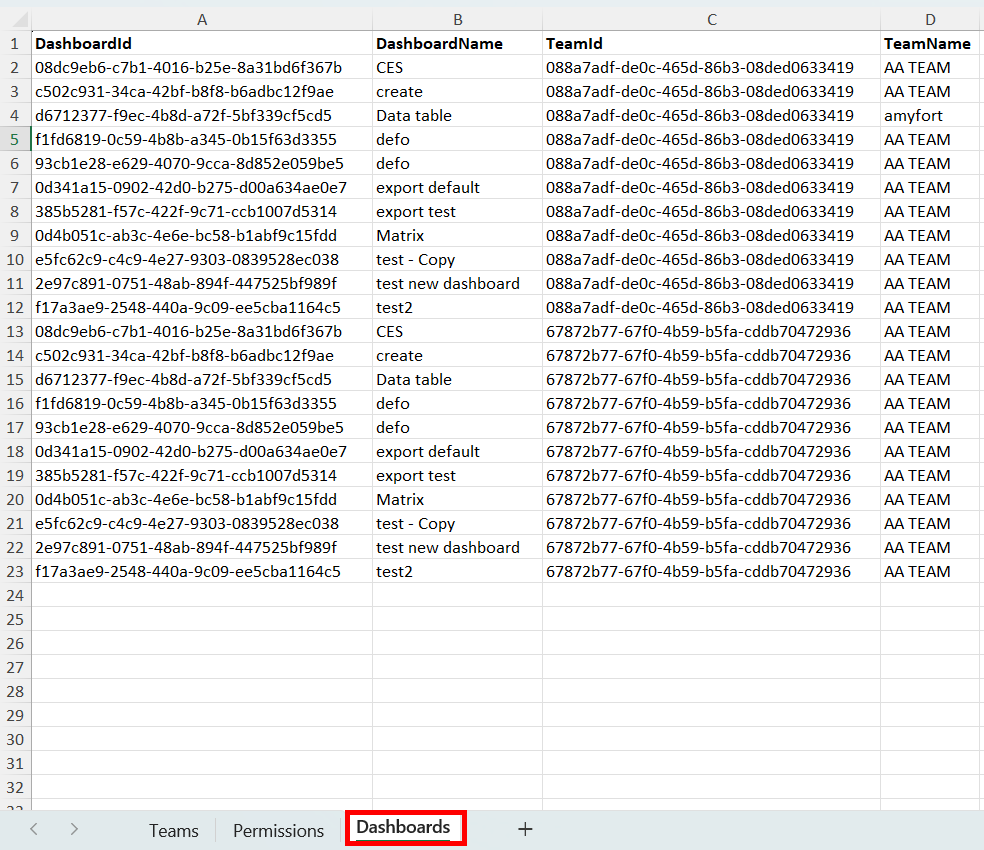Screen dimensions: 984x850
Task: Click ID 0d4b051c-ab3c in row 9
Action: (x=202, y=235)
